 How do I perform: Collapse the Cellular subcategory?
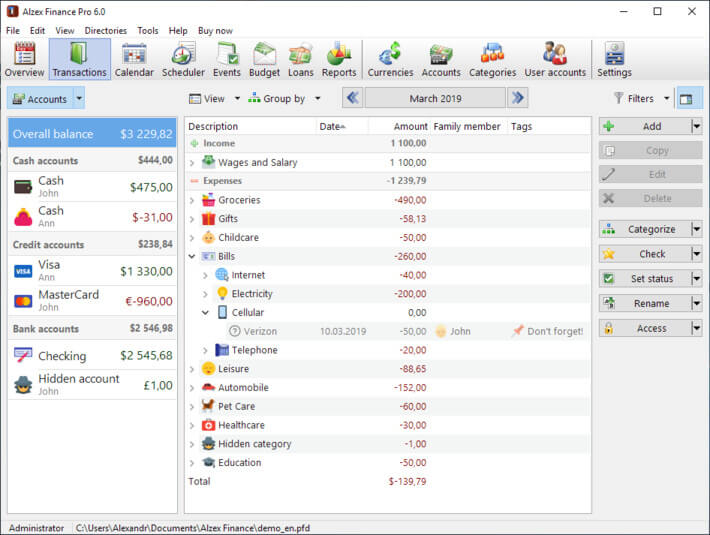(x=205, y=313)
